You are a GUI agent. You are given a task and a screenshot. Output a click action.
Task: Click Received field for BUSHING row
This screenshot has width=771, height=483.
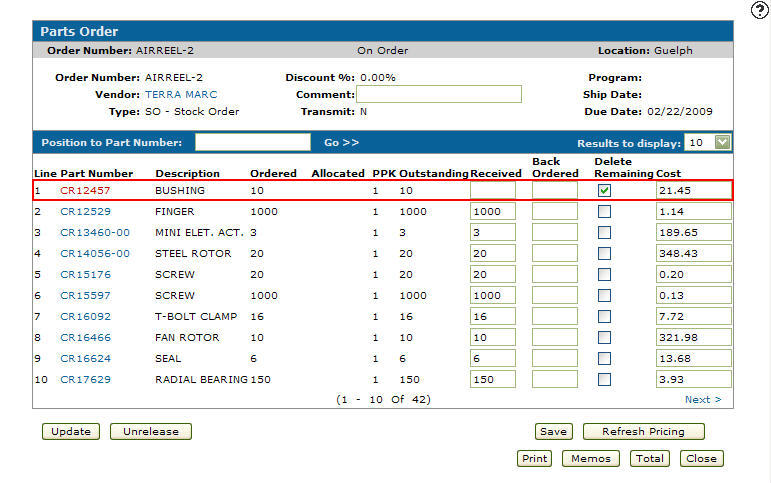coord(493,190)
